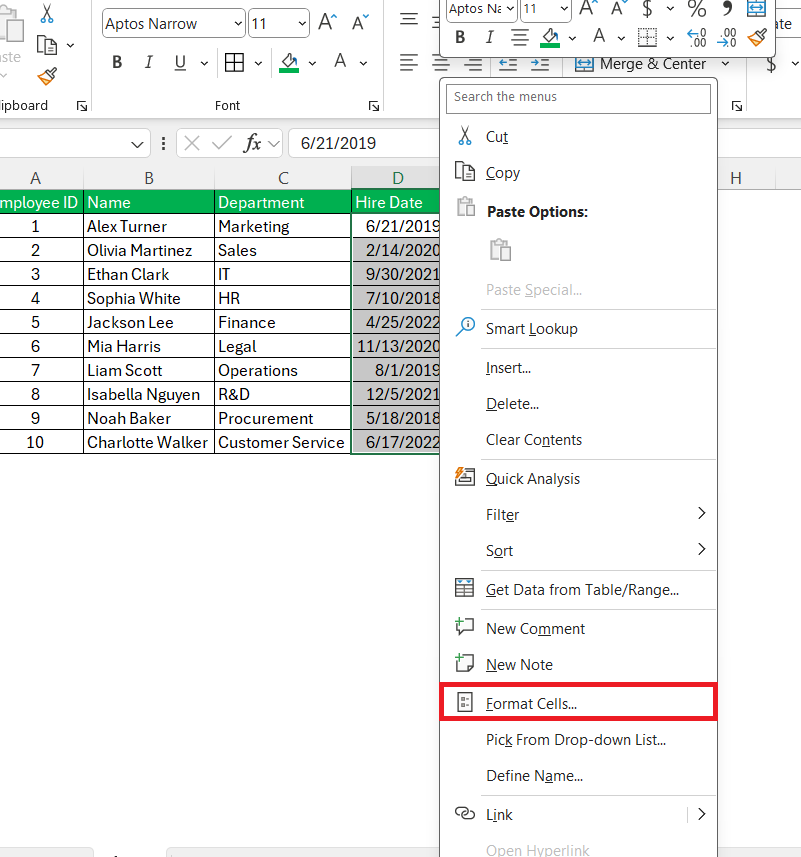Click the Smart Lookup icon
This screenshot has width=801, height=857.
(465, 327)
